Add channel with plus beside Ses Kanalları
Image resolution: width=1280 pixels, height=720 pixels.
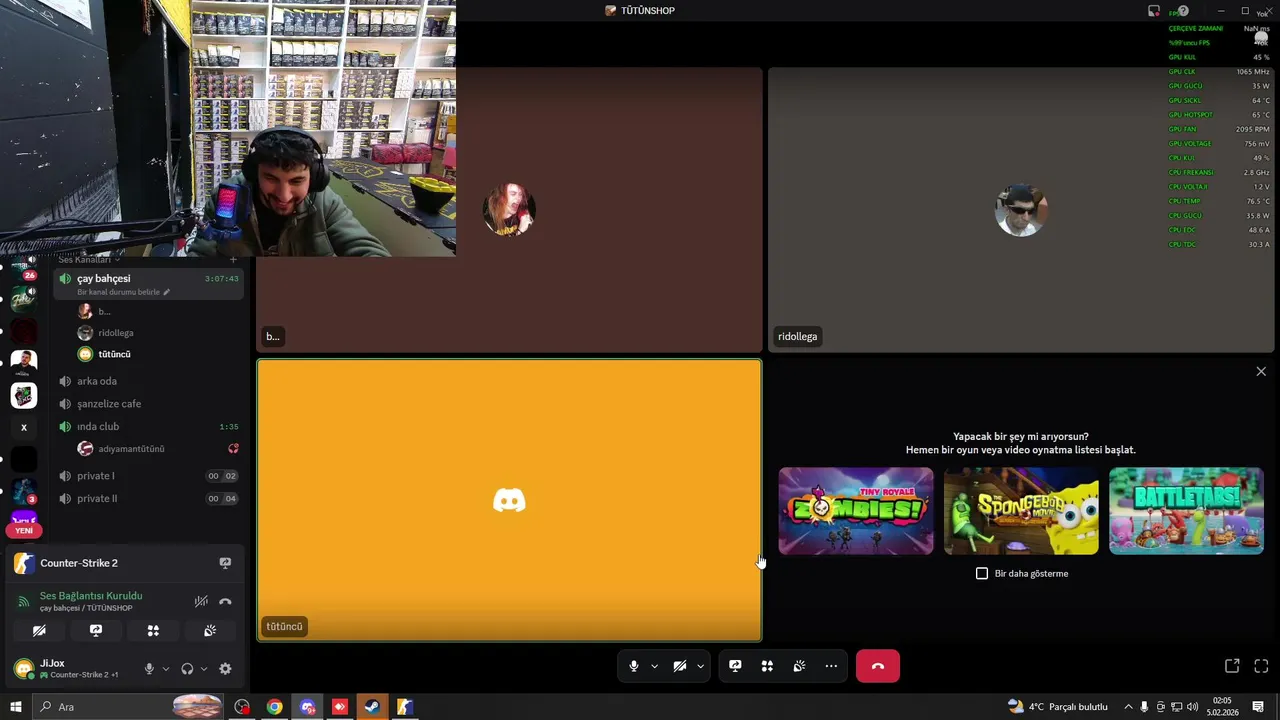[233, 260]
